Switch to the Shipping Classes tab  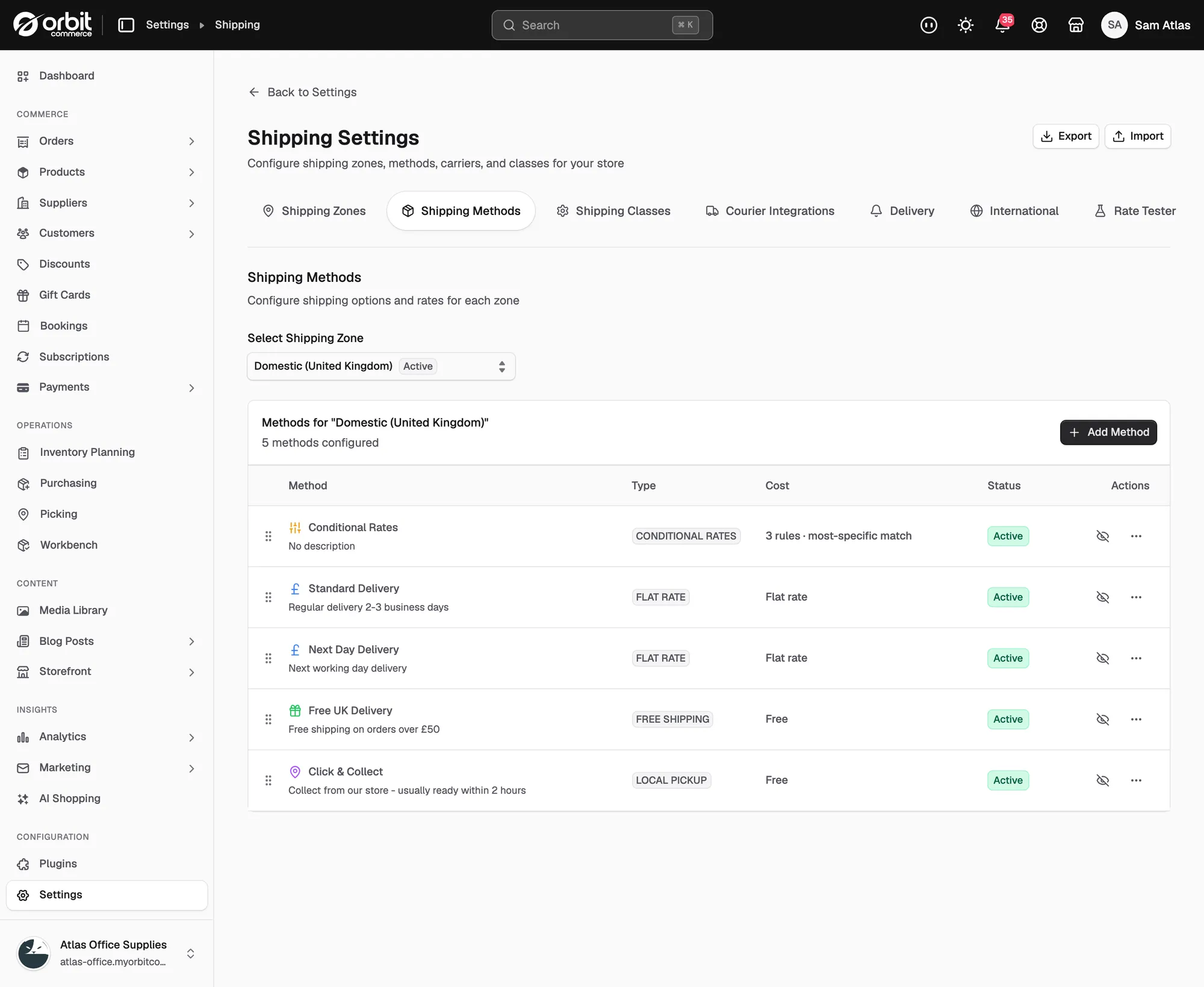click(x=613, y=211)
